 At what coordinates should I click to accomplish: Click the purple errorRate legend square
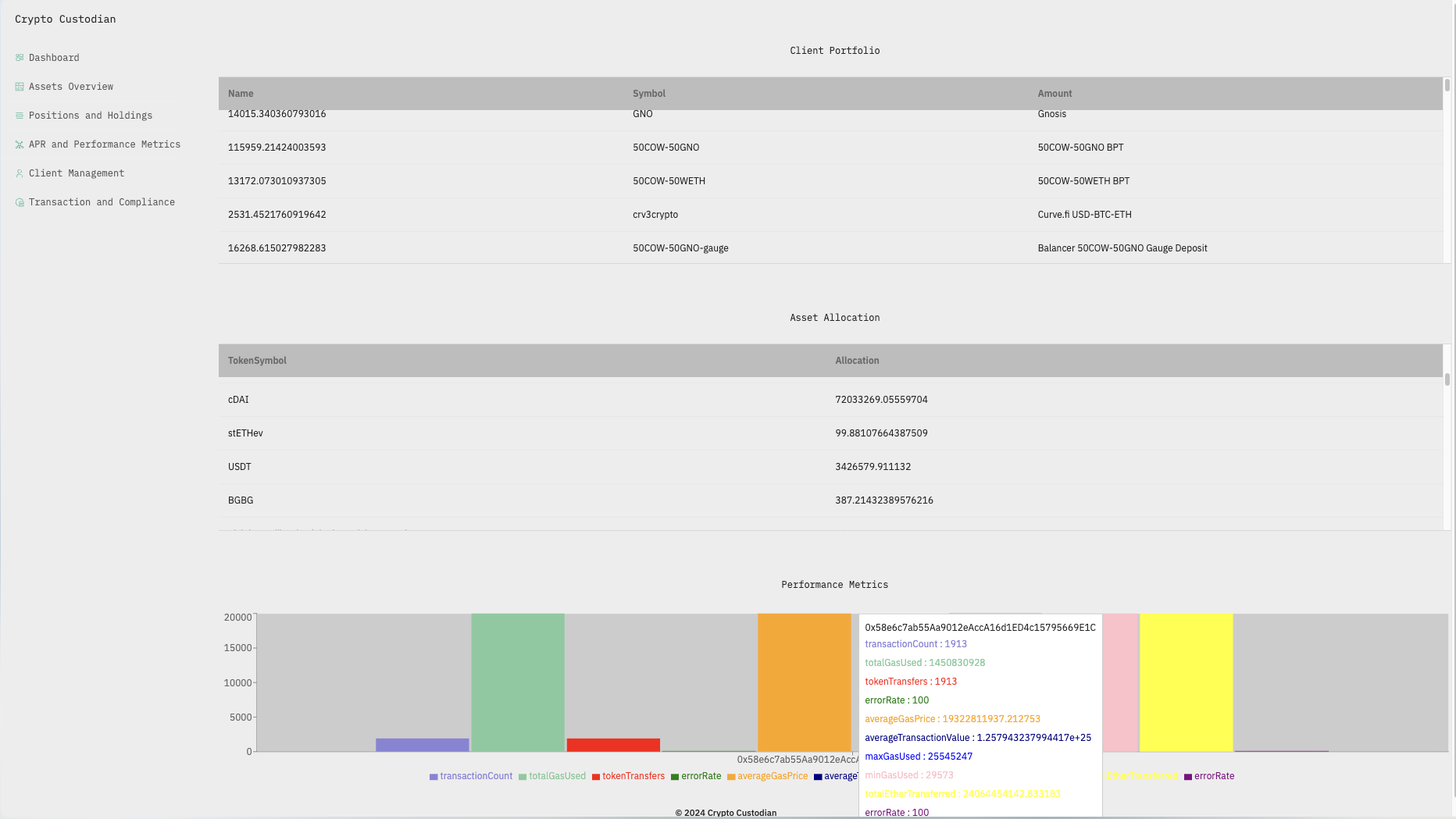(1188, 777)
